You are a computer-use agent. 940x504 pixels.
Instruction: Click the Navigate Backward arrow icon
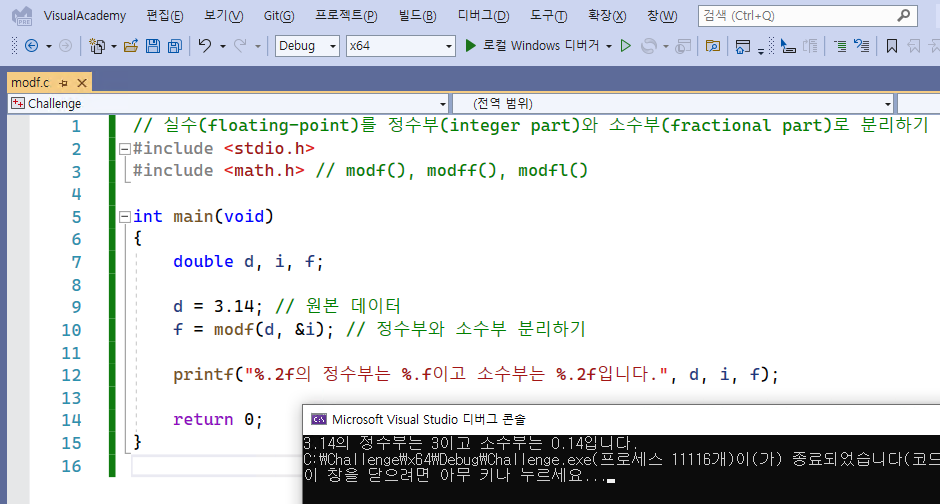[x=31, y=46]
